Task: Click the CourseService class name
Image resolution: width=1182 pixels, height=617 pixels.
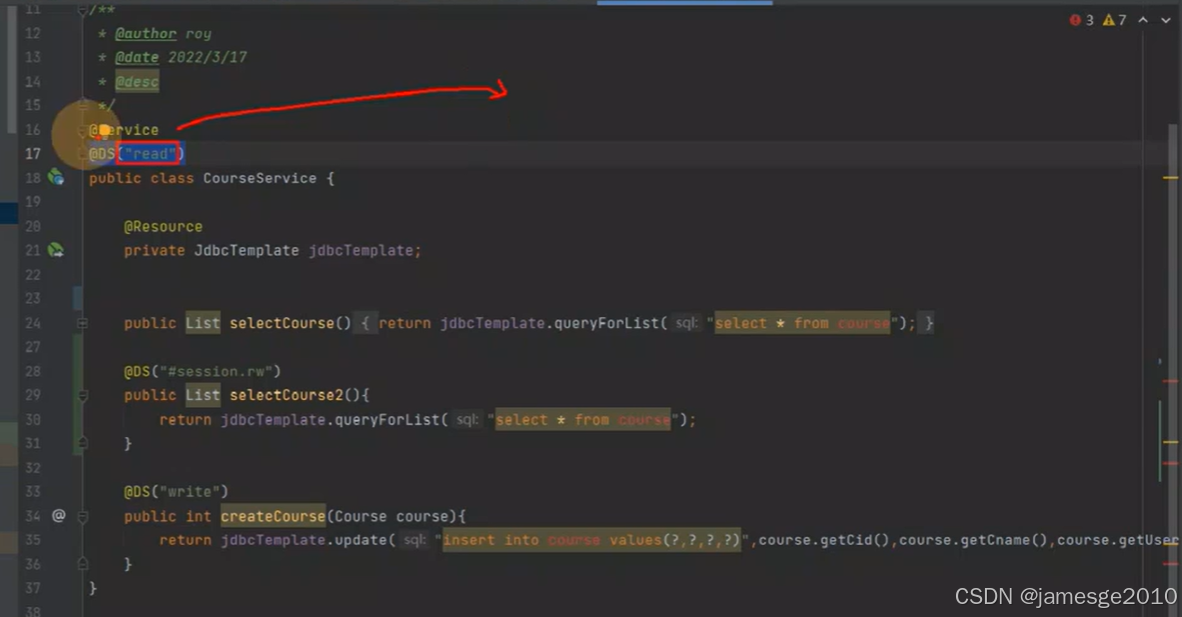Action: [259, 179]
